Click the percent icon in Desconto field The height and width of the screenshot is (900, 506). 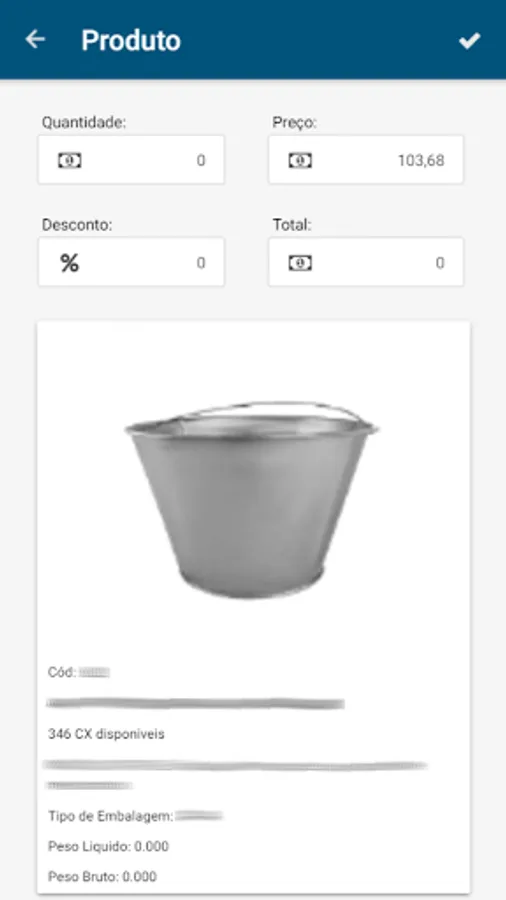[69, 263]
